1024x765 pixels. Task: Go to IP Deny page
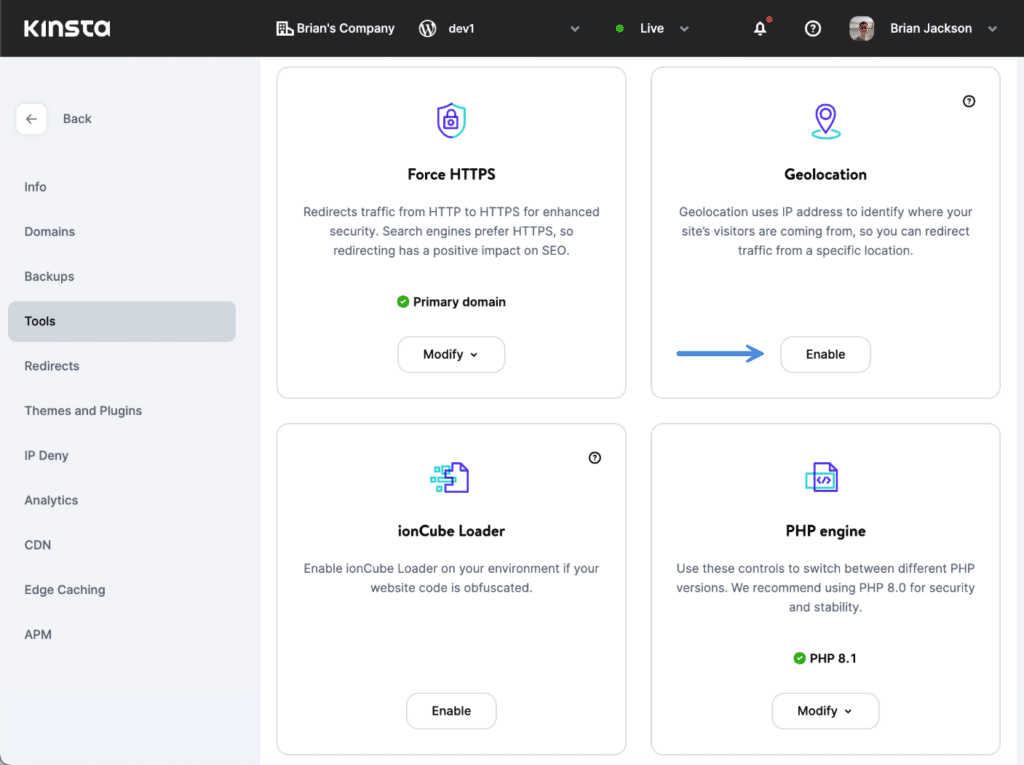pos(46,455)
